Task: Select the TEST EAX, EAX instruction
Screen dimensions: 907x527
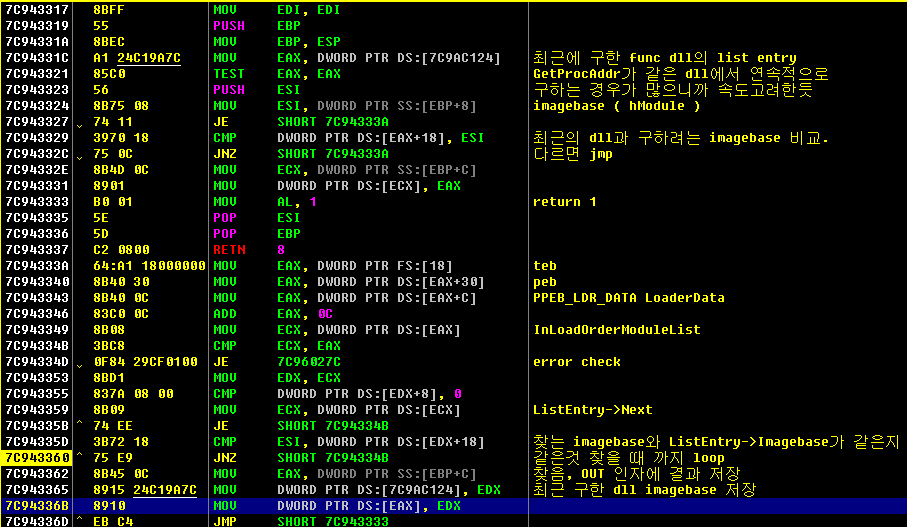Action: tap(277, 74)
